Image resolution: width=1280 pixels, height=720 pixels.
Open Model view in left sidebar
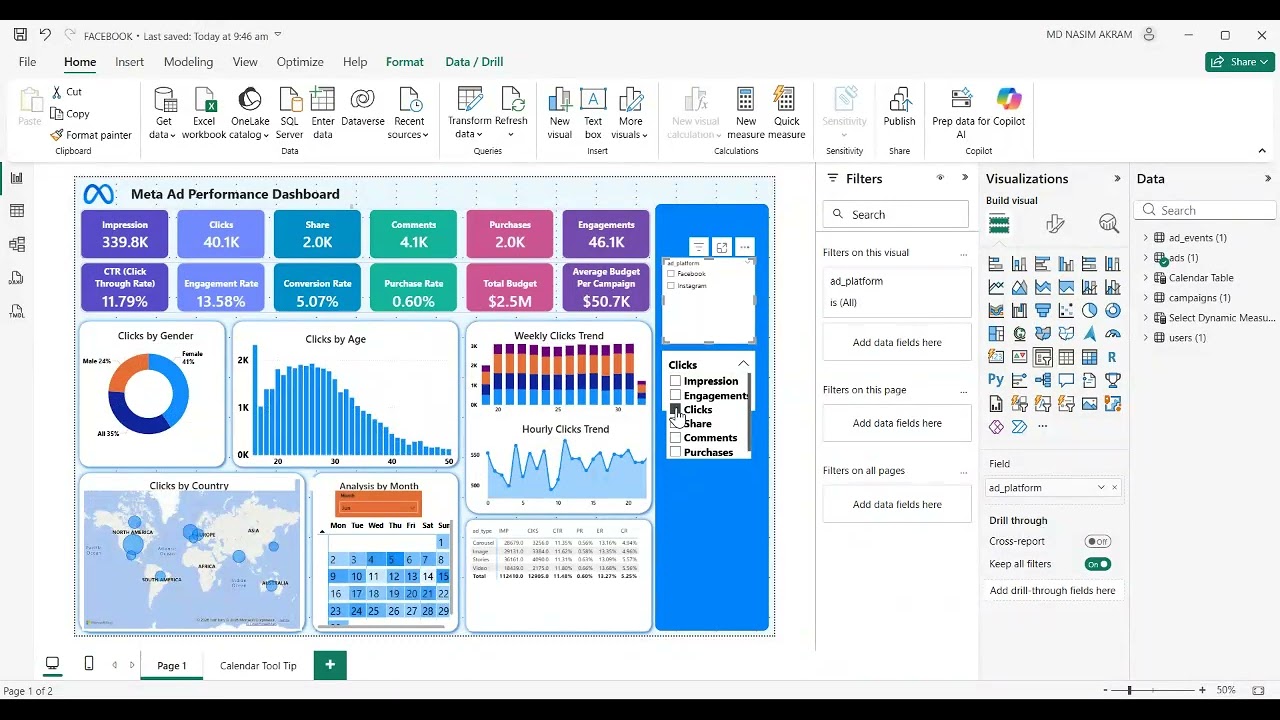click(x=16, y=244)
